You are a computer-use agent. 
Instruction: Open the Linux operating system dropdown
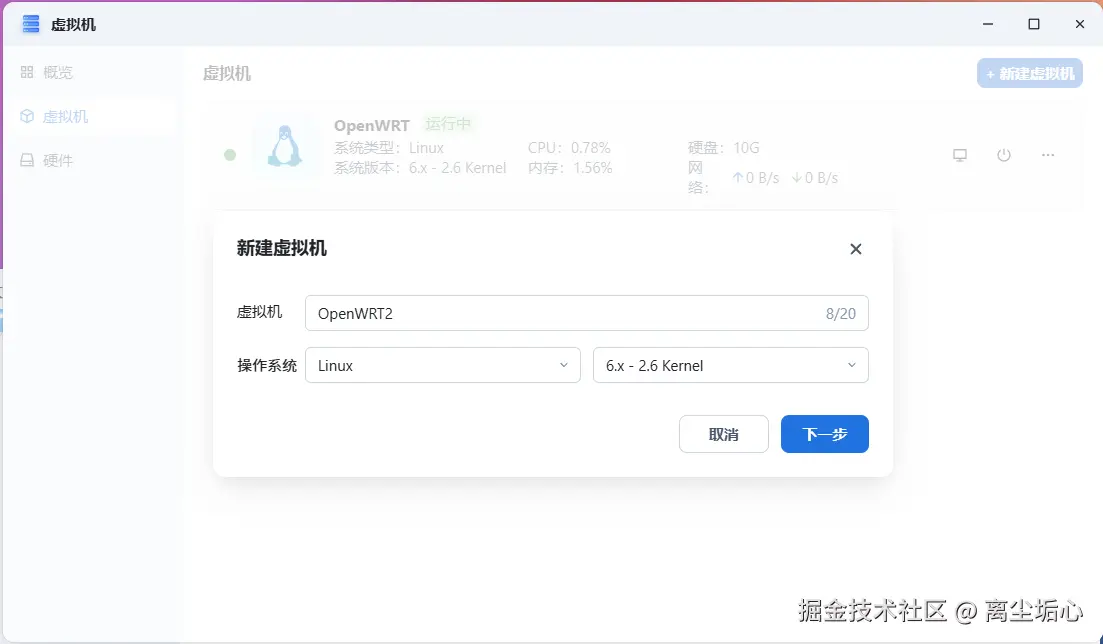442,365
